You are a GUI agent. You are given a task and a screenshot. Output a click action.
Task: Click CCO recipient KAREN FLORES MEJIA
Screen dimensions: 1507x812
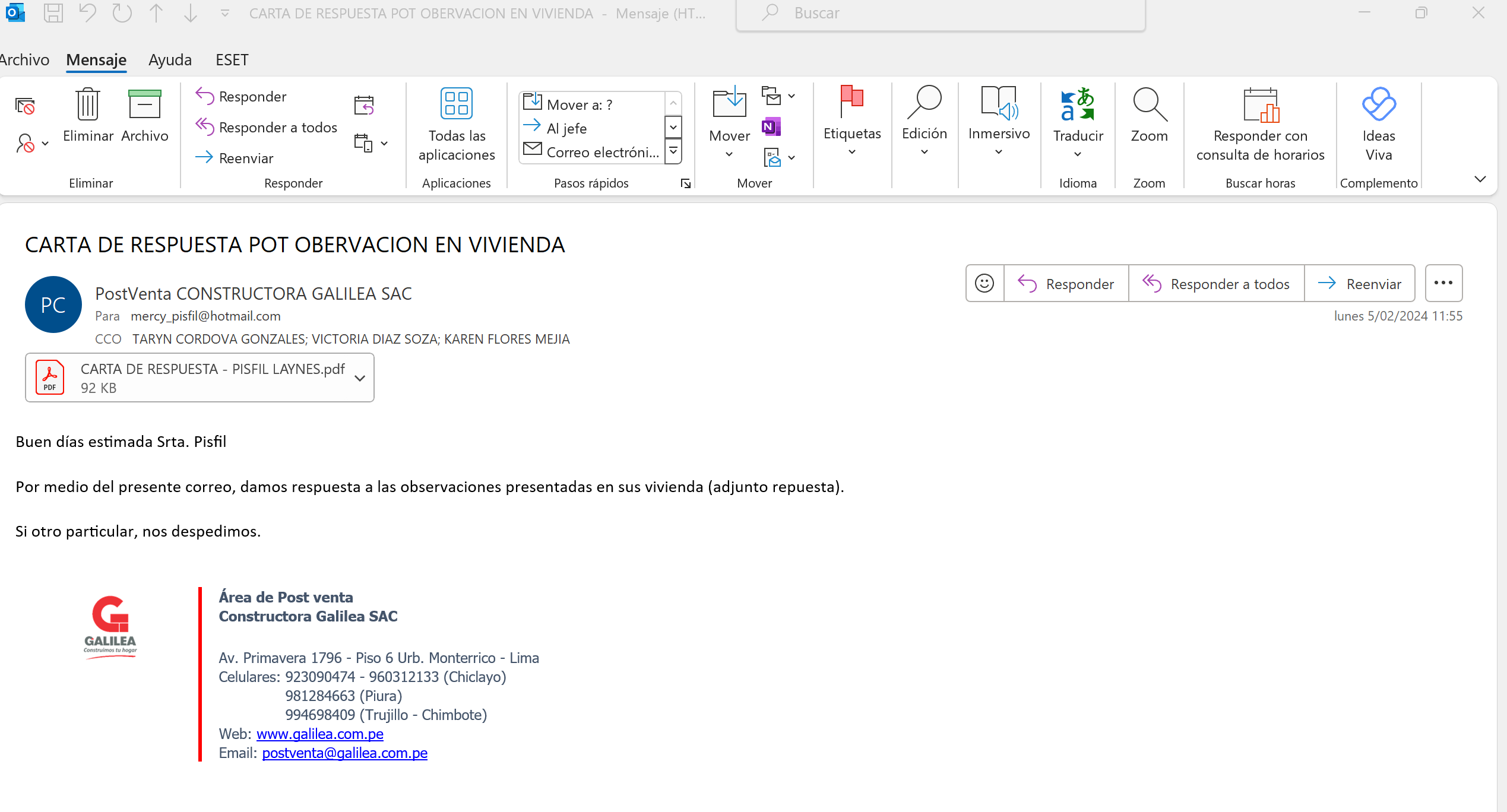[507, 340]
